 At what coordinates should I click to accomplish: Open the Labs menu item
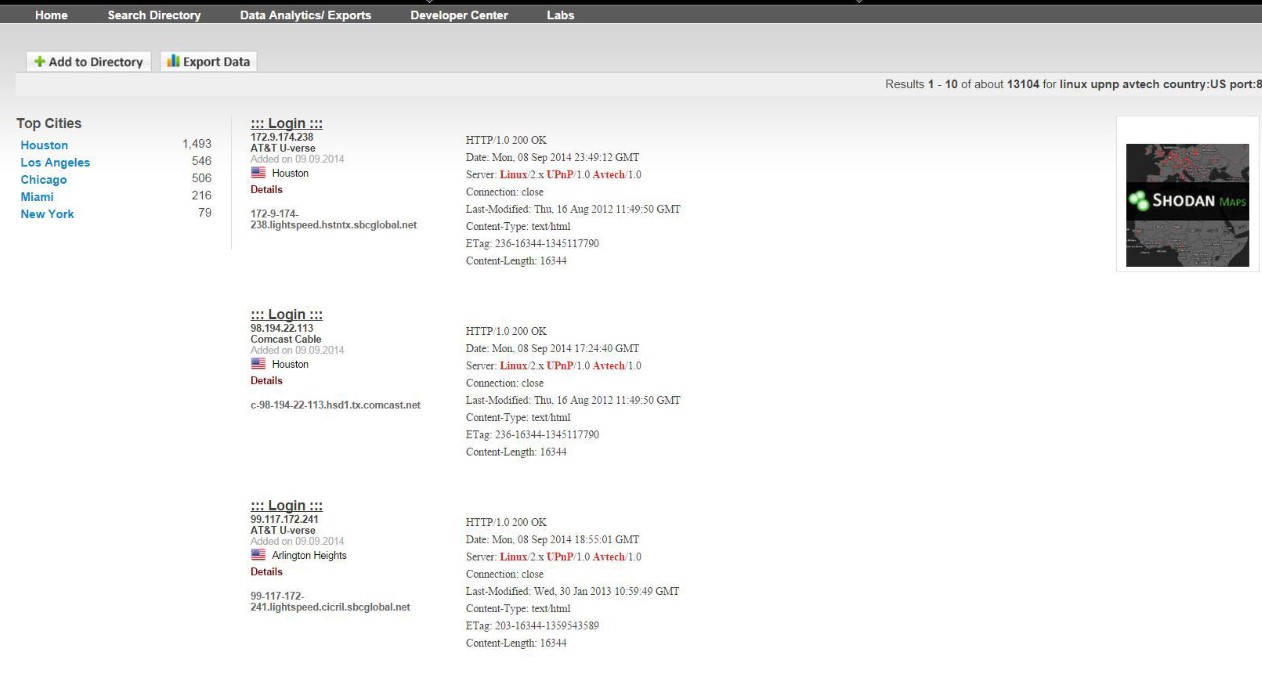coord(560,15)
